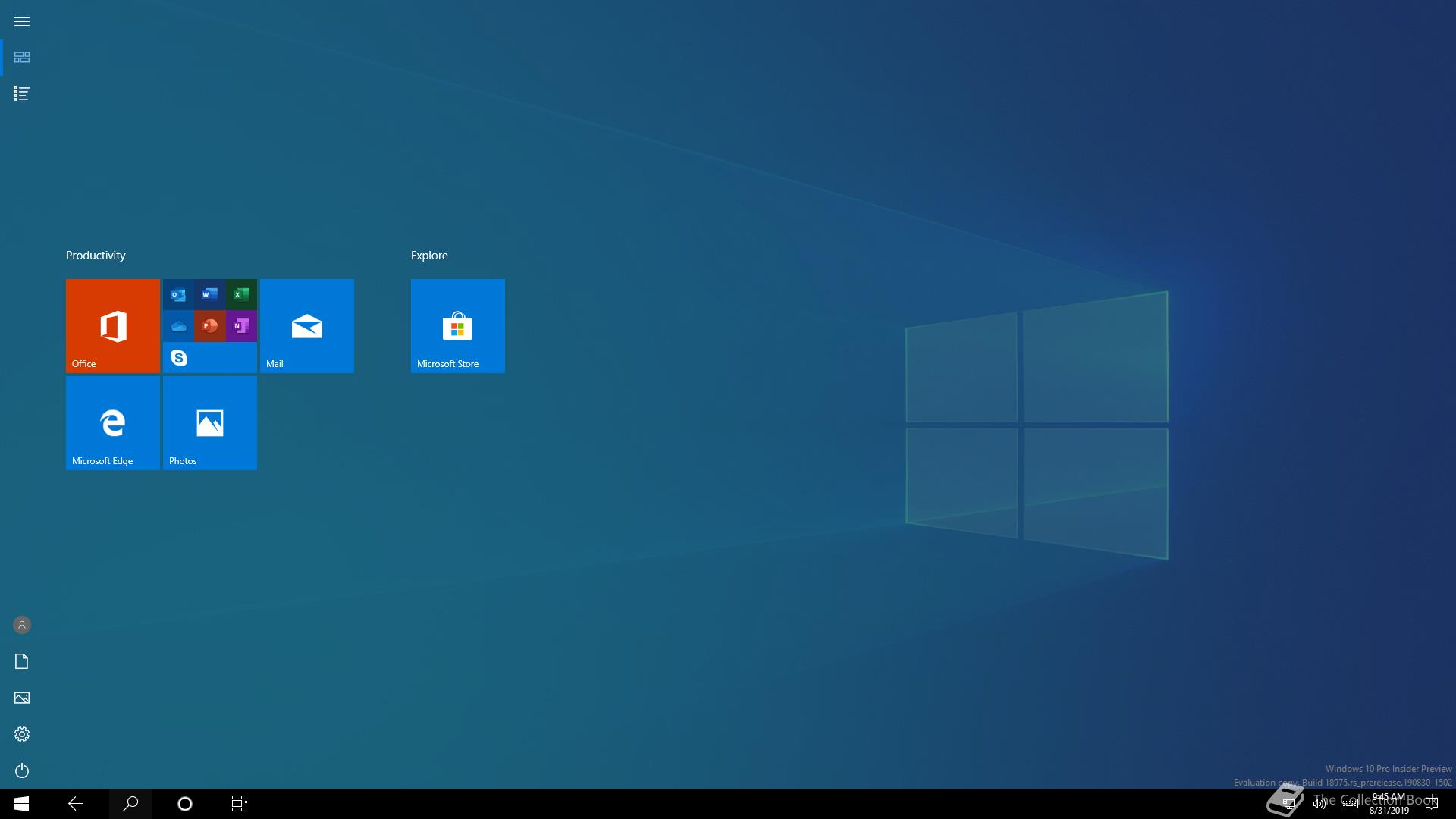Switch to All apps list view
Screen dimensions: 1456x819
21,94
